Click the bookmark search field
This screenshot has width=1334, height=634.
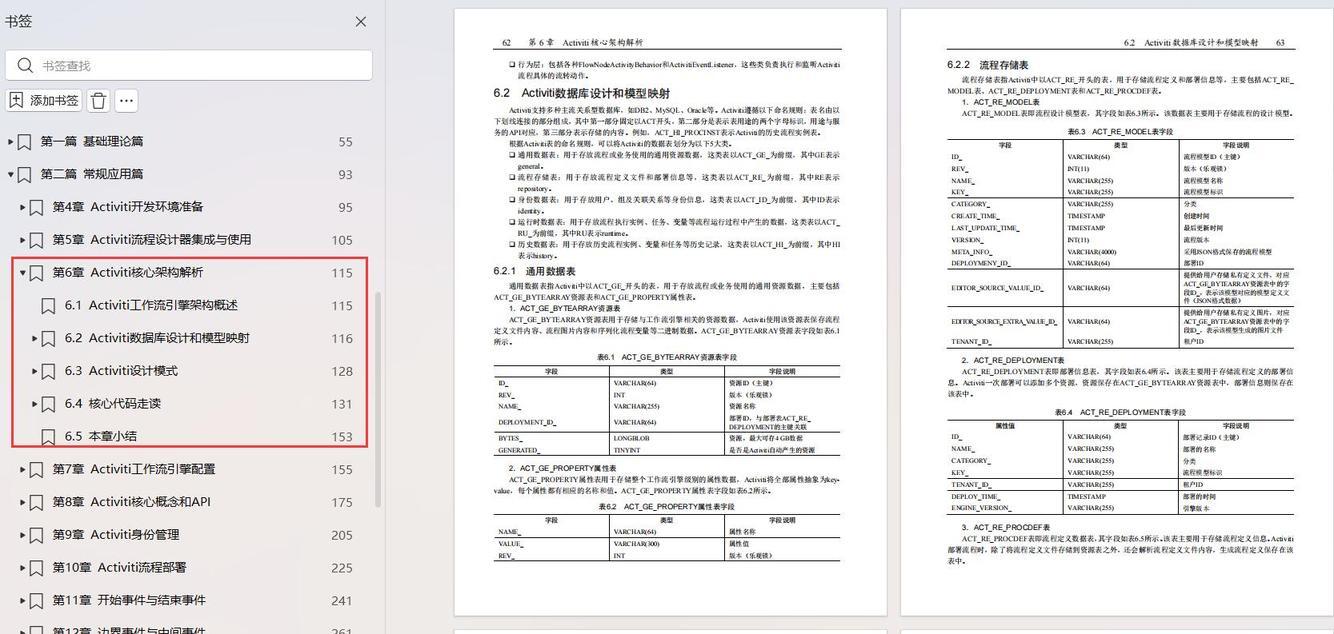coord(189,65)
